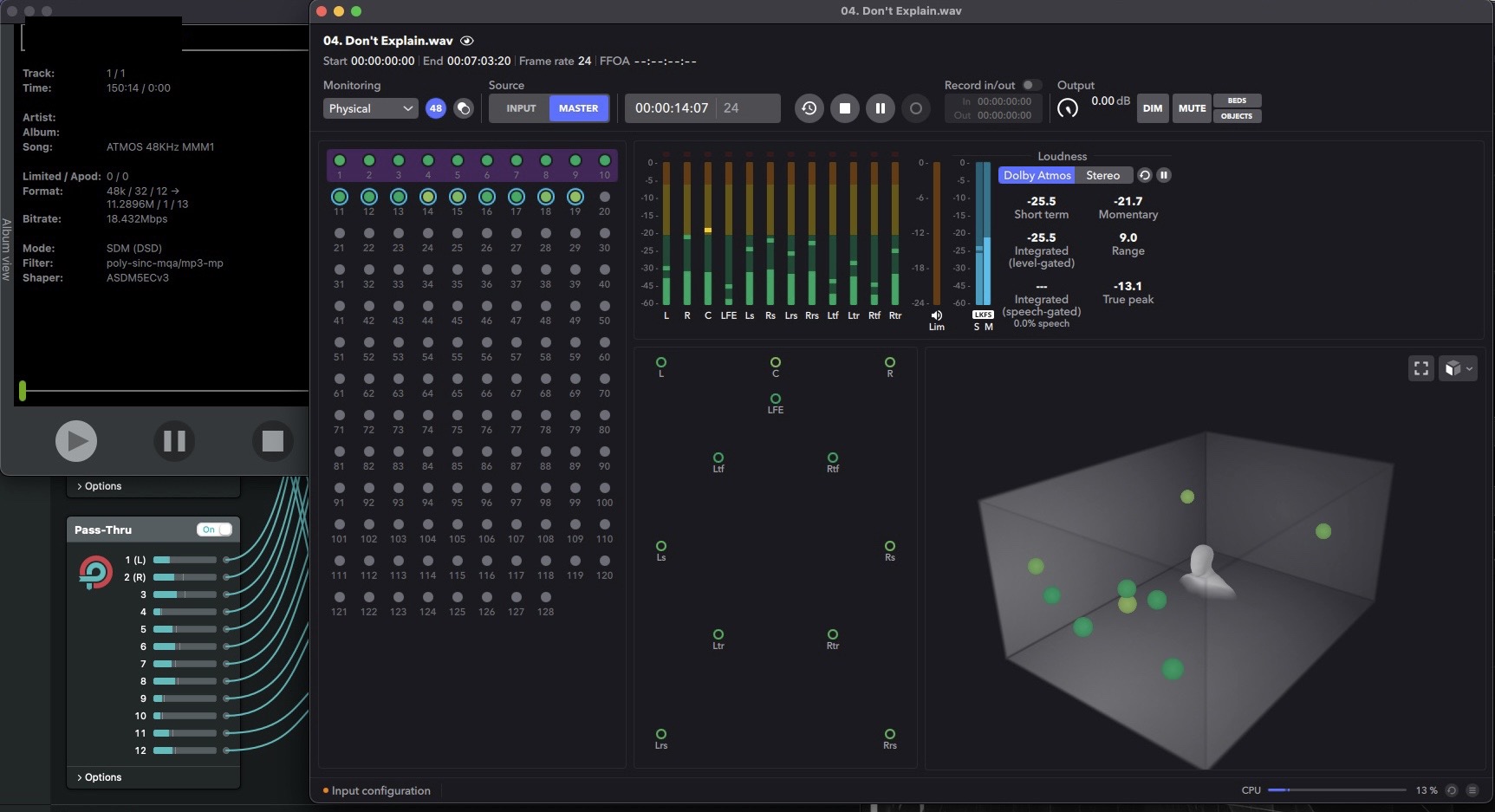Screen dimensions: 1495x812
Task: Toggle the Record in/out switch
Action: coord(1030,85)
